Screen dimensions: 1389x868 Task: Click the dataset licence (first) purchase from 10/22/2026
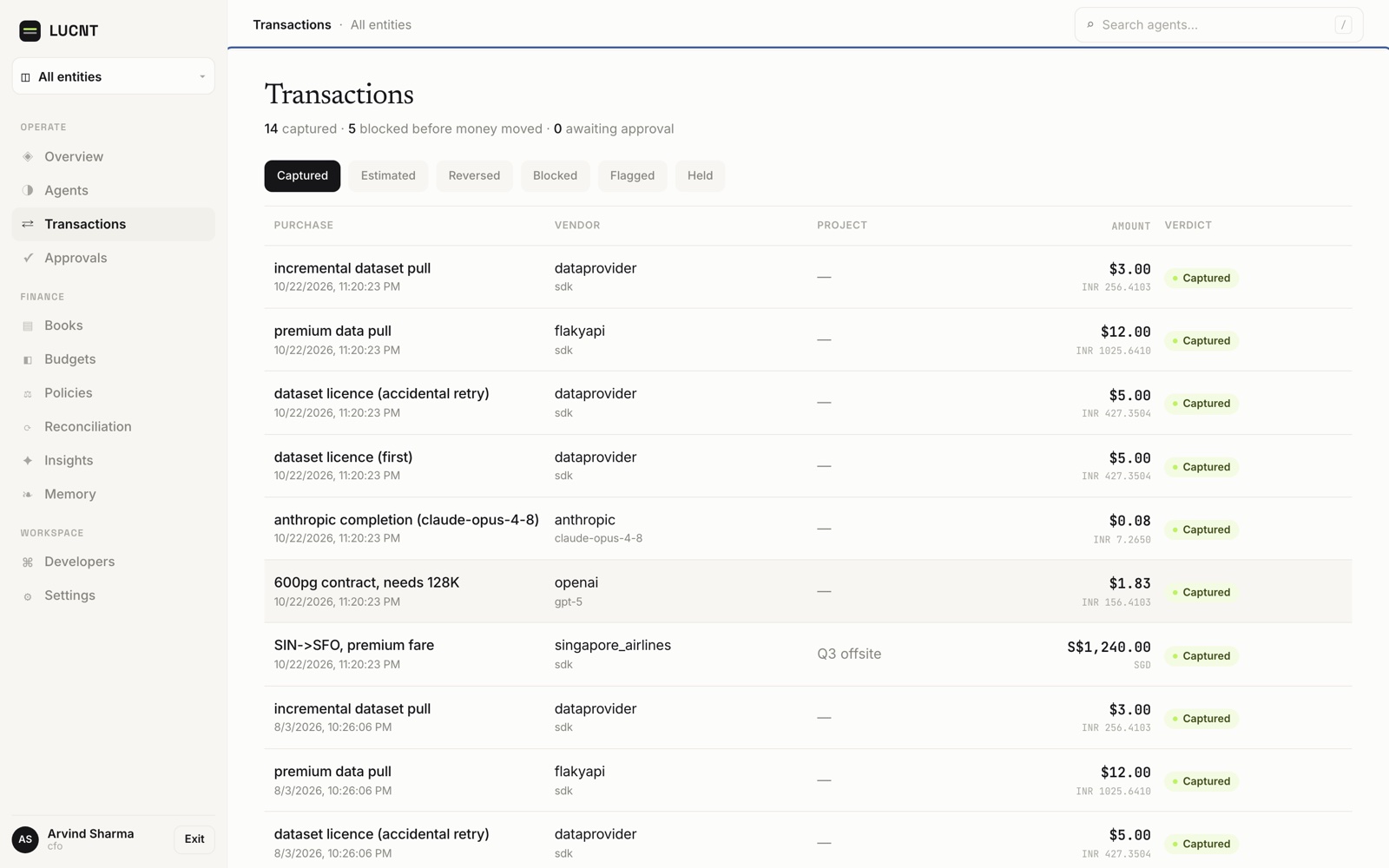tap(343, 457)
